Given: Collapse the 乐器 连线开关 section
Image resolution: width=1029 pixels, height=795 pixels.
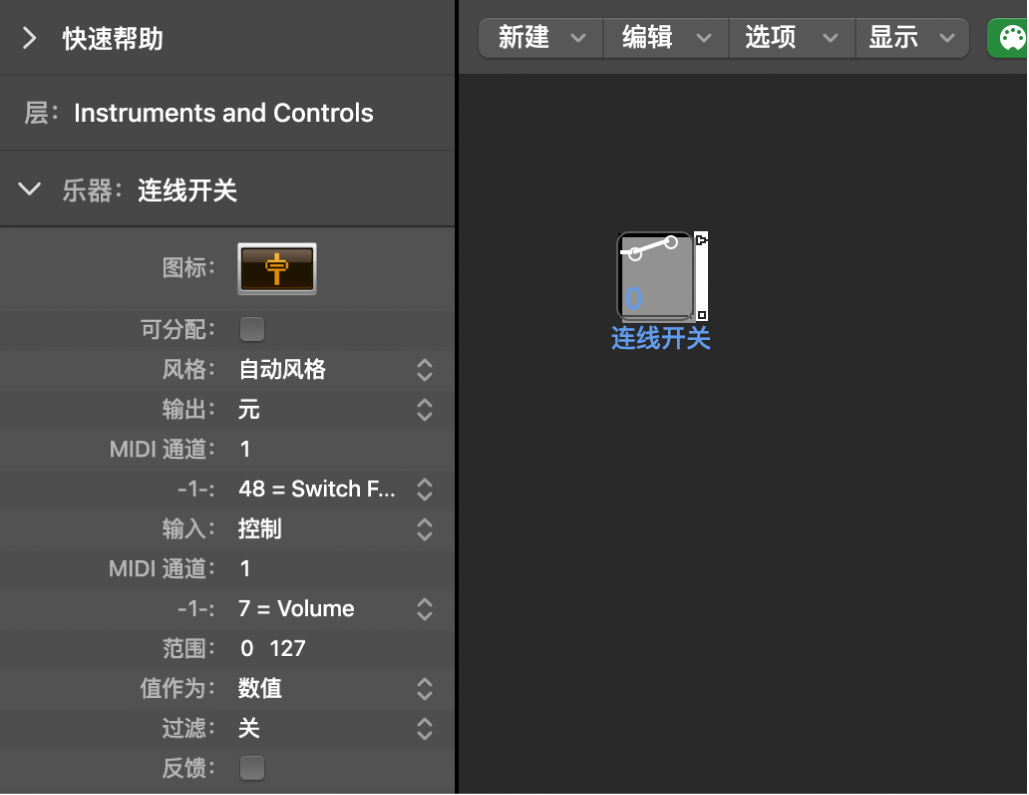Looking at the screenshot, I should point(29,189).
